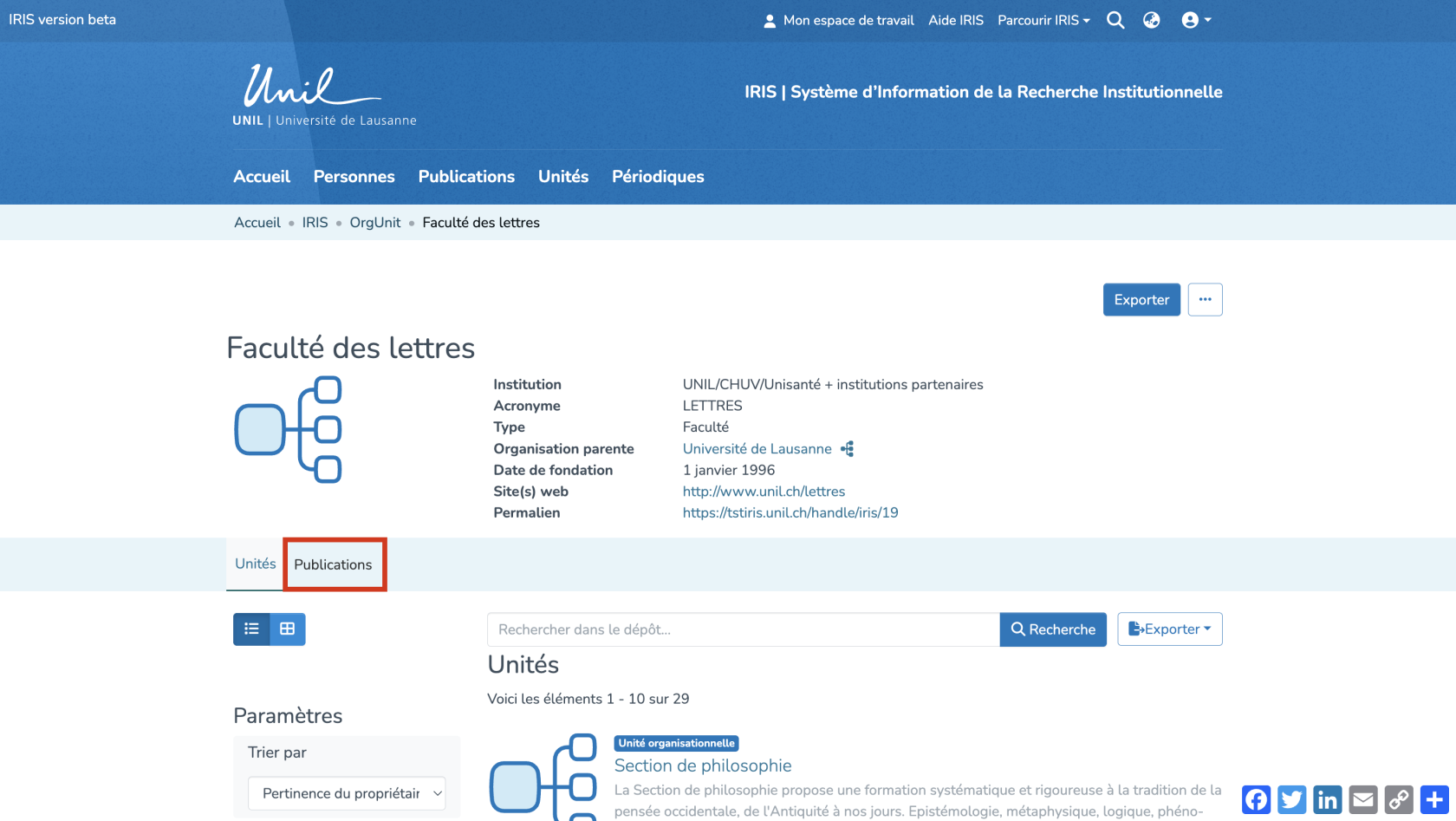Click the org tree icon beside Université de Lausanne

pyautogui.click(x=848, y=448)
